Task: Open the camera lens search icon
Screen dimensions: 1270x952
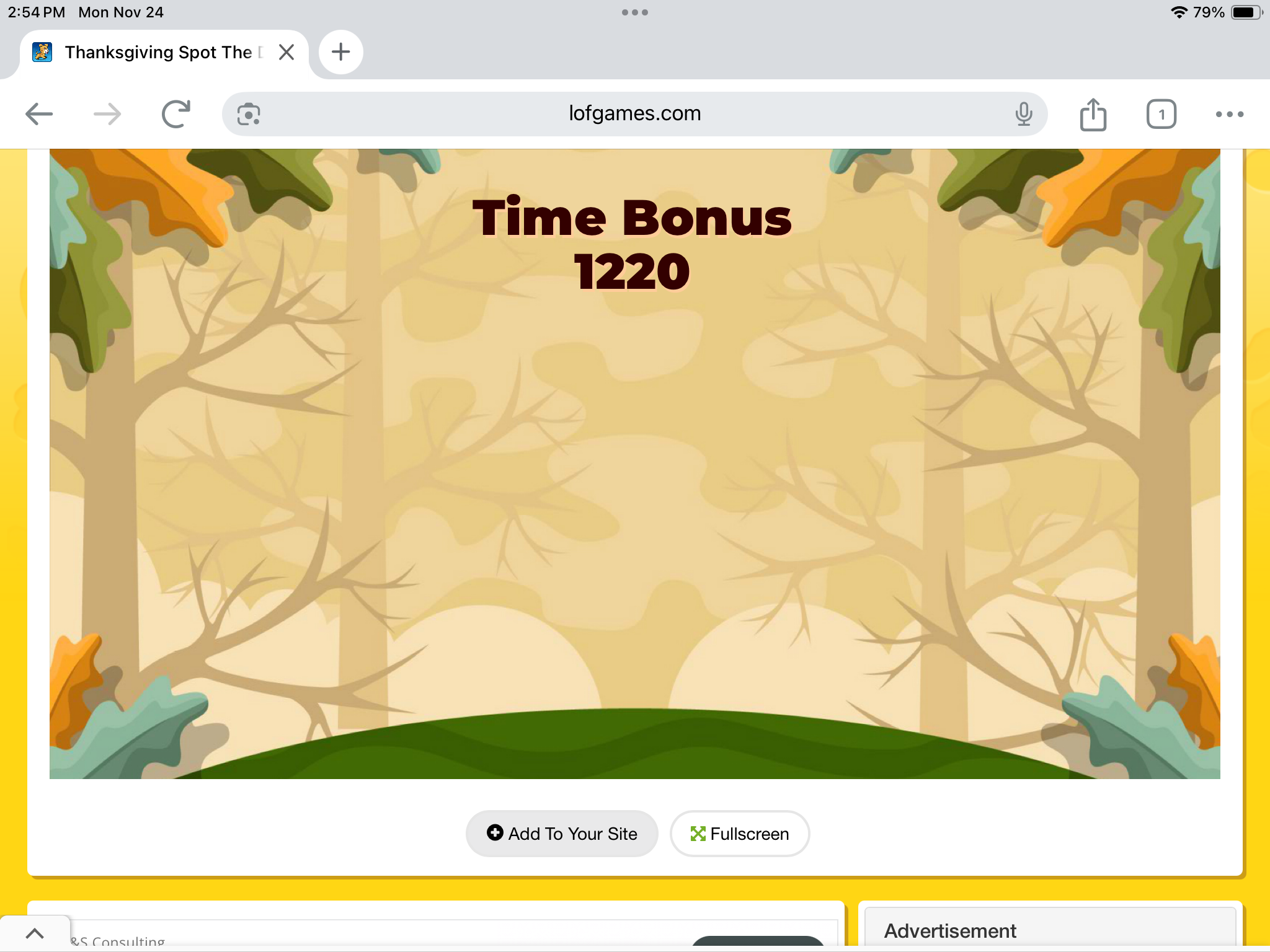Action: pyautogui.click(x=249, y=115)
